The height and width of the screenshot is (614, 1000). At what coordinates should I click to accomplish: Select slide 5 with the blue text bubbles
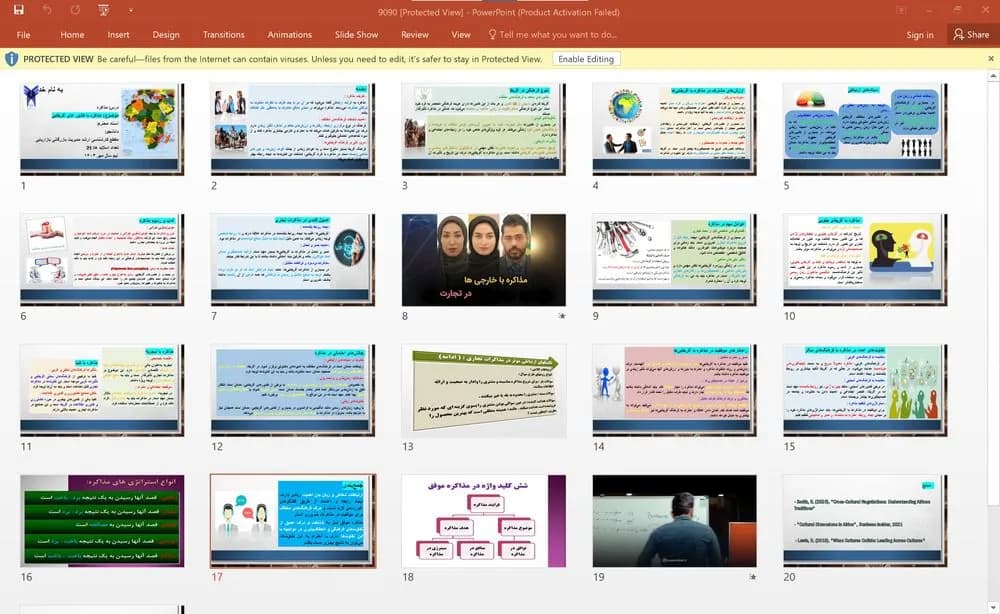coord(865,129)
